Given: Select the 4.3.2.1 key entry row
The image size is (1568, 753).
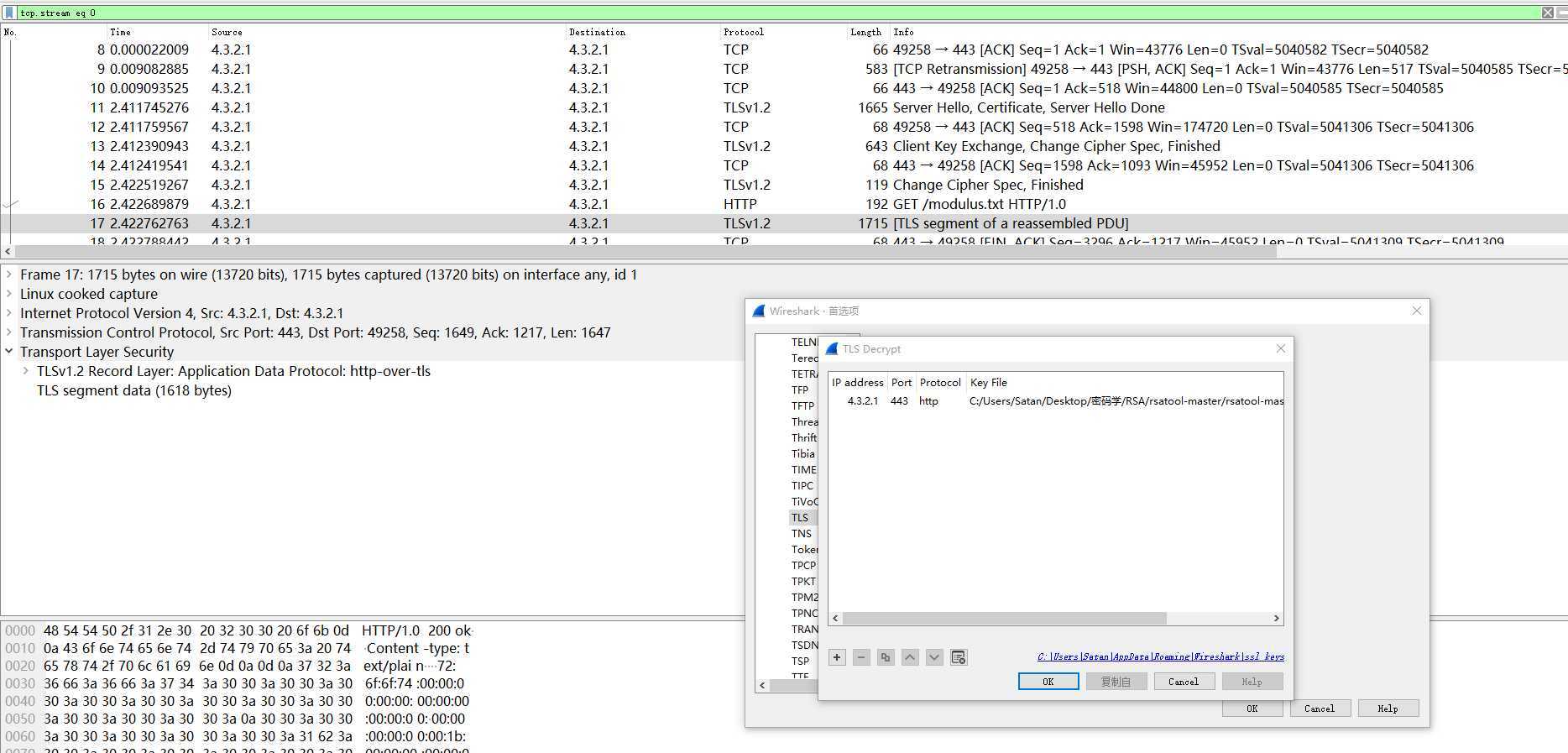Looking at the screenshot, I should click(x=1055, y=401).
